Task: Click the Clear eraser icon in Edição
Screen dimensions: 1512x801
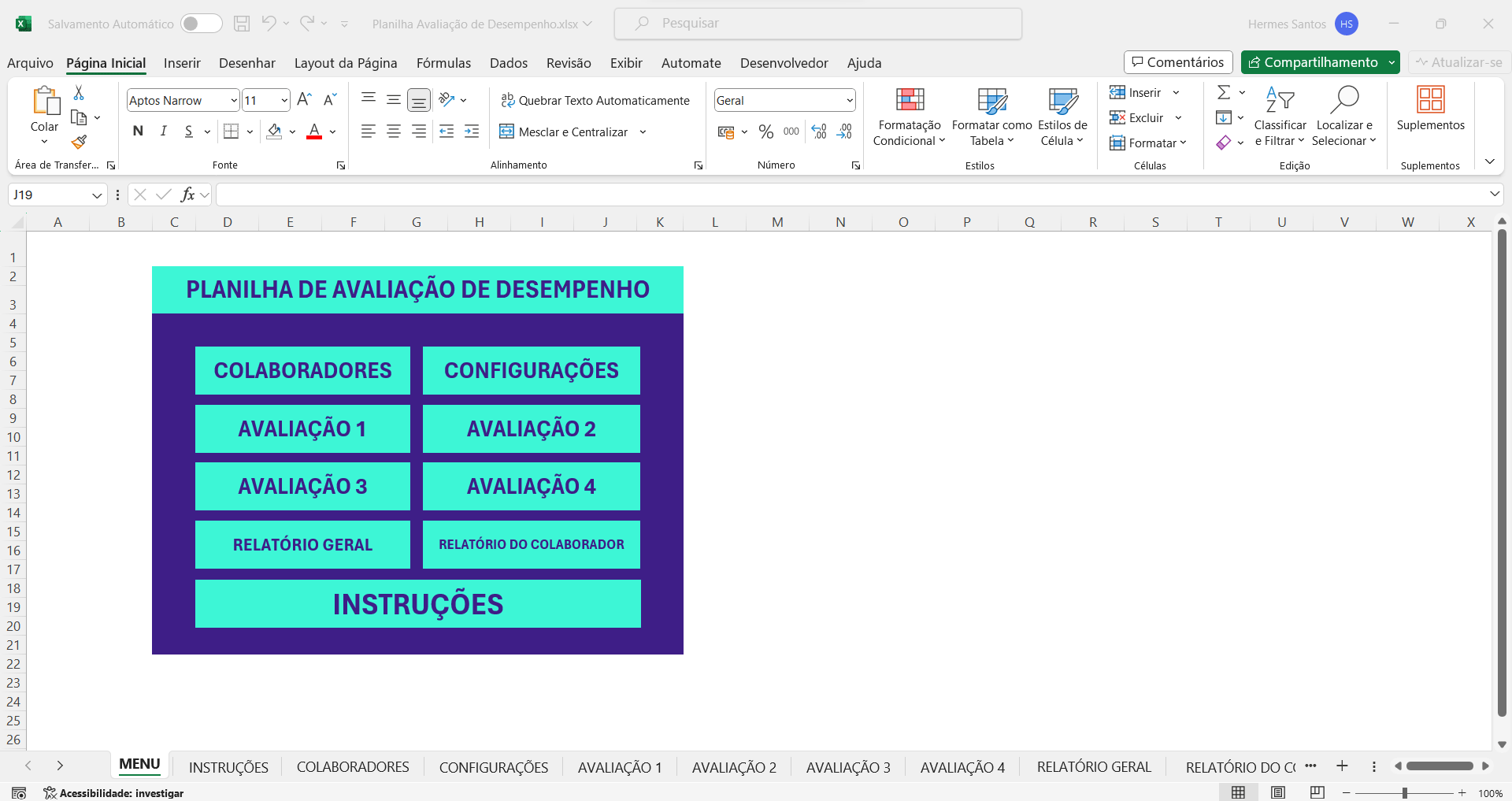Action: [x=1223, y=143]
